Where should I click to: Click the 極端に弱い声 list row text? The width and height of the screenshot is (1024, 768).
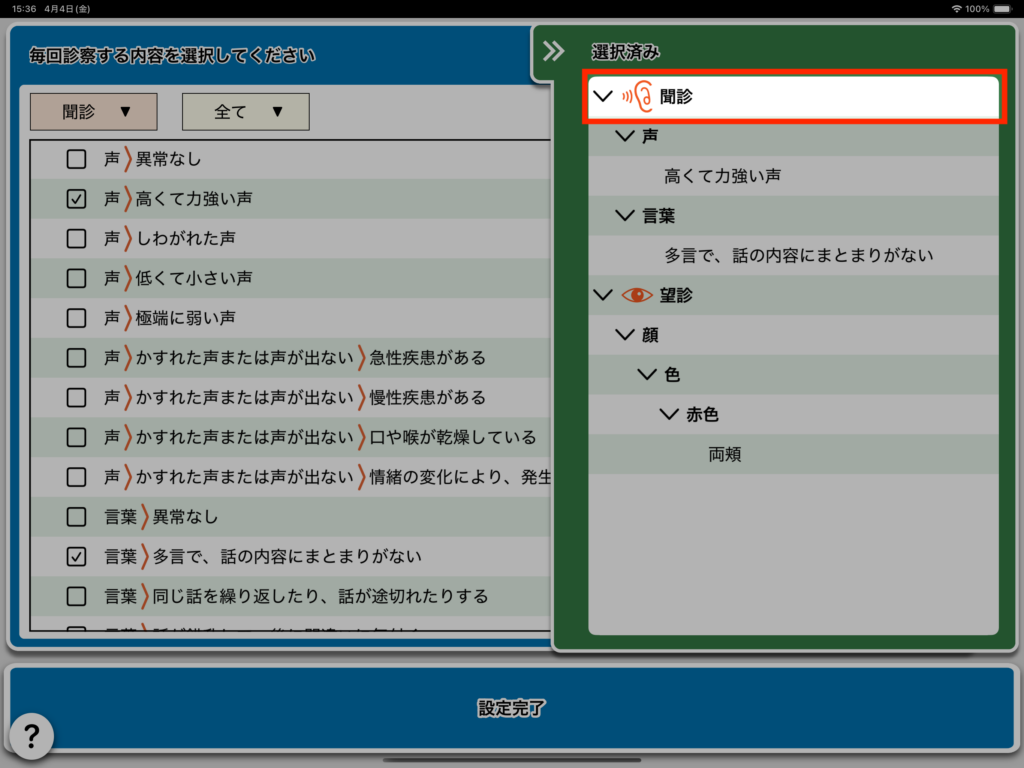[x=185, y=318]
